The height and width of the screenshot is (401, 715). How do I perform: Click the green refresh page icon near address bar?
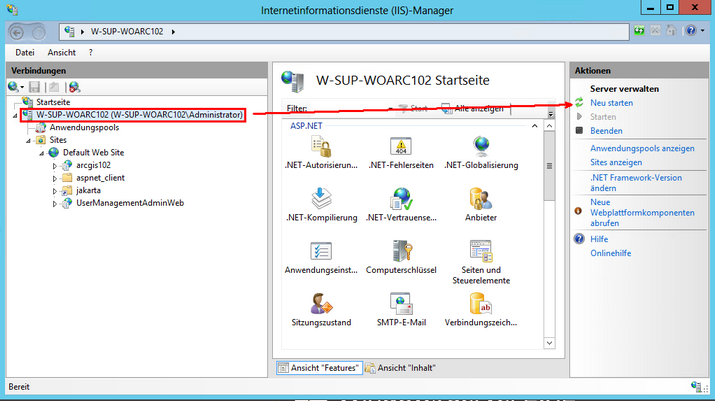(x=639, y=31)
